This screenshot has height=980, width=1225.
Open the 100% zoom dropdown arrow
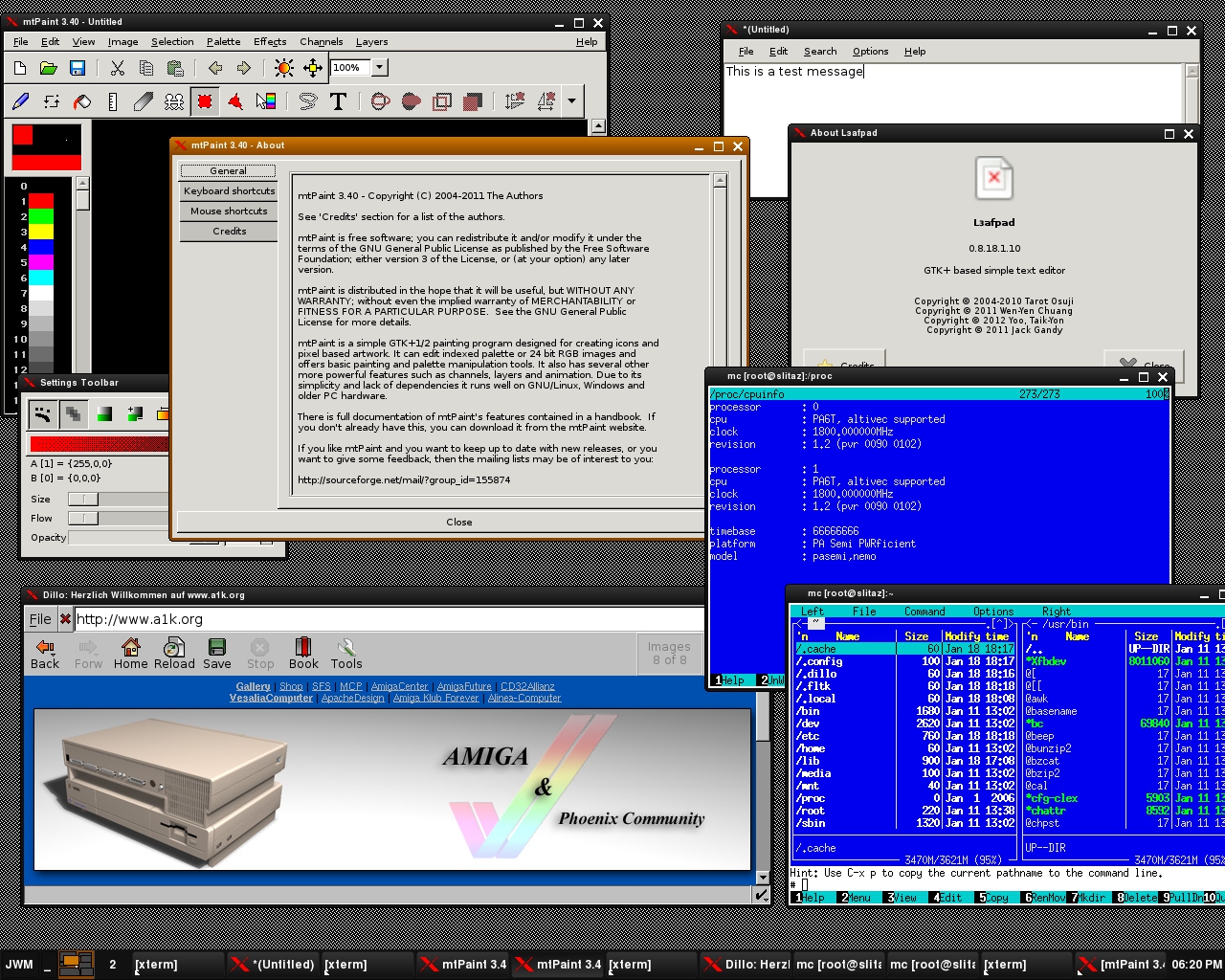380,68
